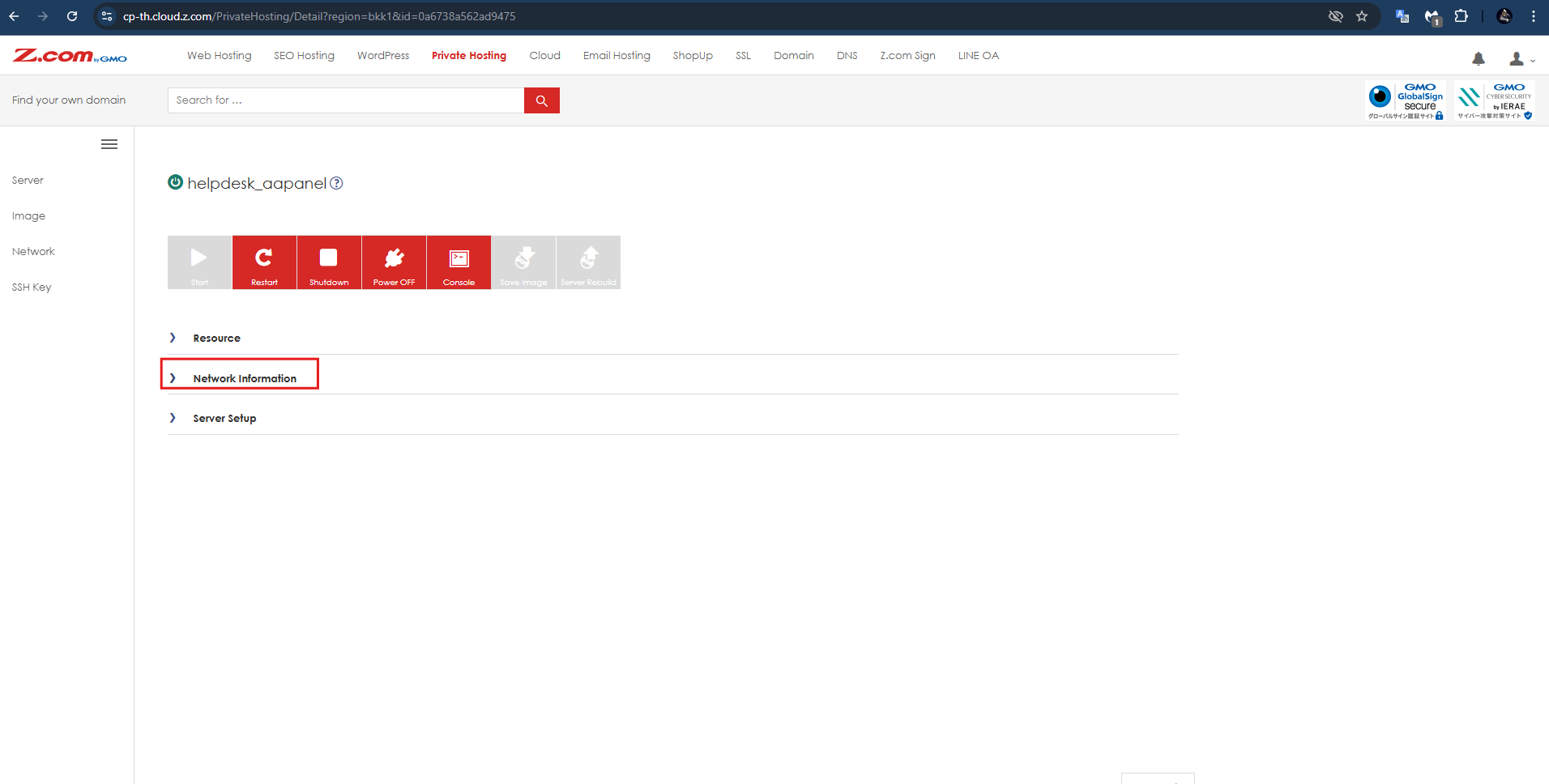Open the user account menu
1549x784 pixels.
click(1521, 58)
